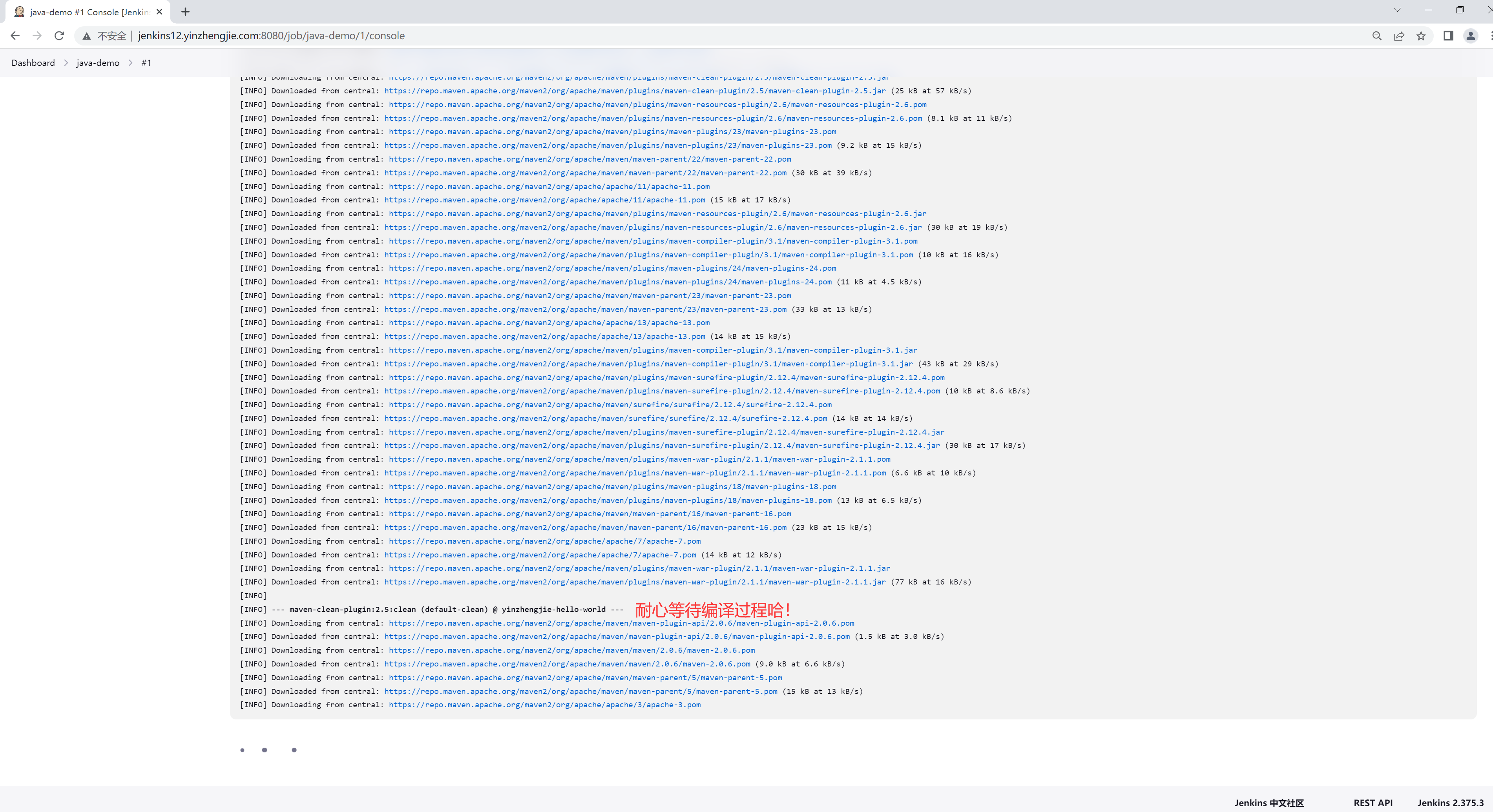Expand chevron after Dashboard breadcrumb
This screenshot has height=812, width=1493.
[66, 62]
